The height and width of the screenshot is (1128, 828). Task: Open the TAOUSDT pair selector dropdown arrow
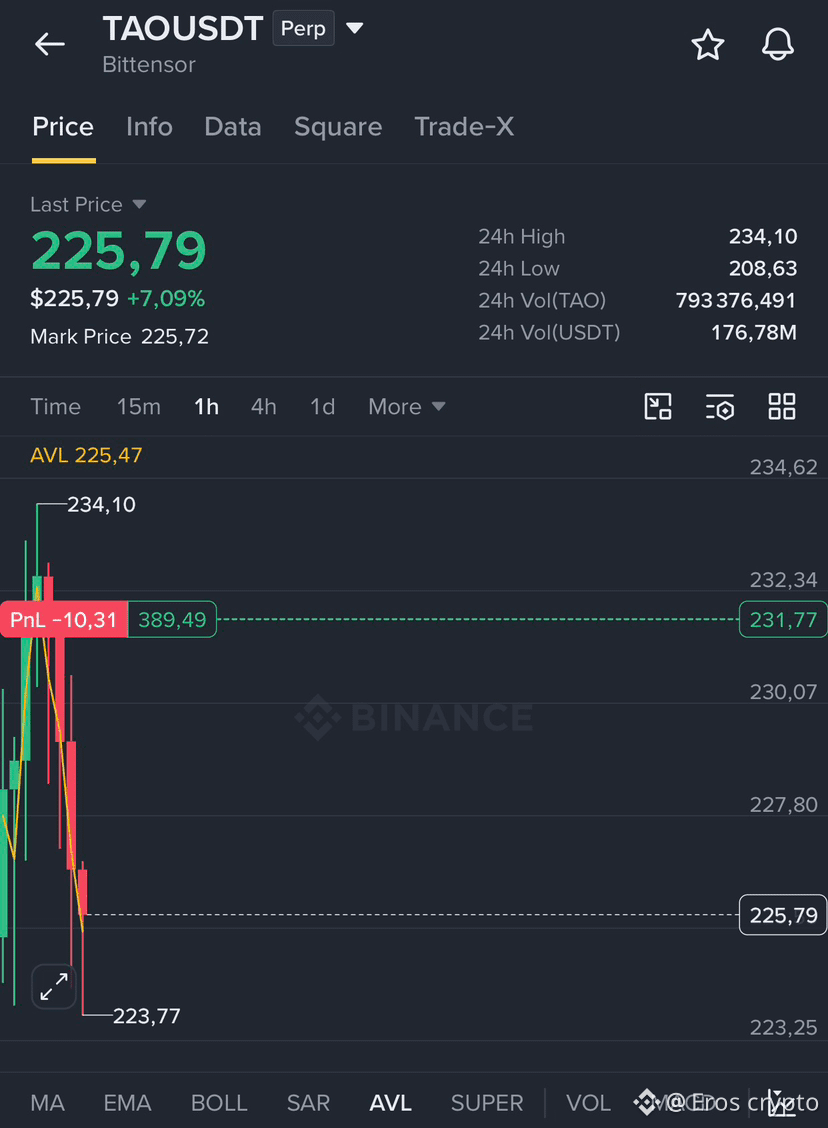[354, 28]
